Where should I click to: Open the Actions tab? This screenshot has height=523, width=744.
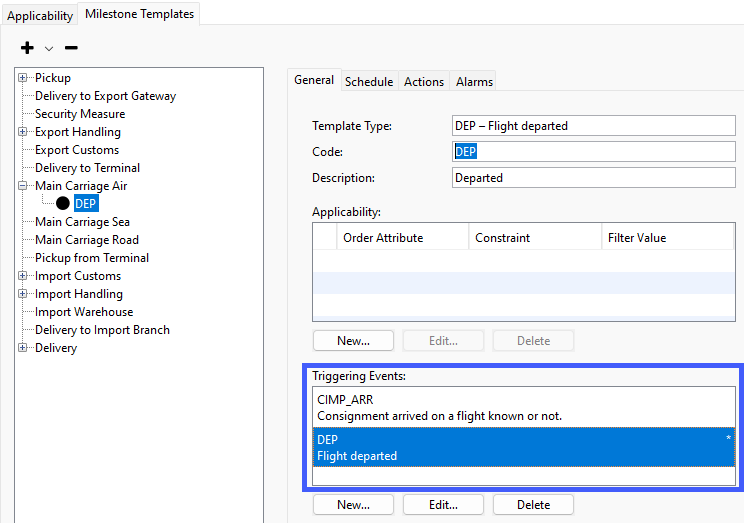pyautogui.click(x=424, y=82)
